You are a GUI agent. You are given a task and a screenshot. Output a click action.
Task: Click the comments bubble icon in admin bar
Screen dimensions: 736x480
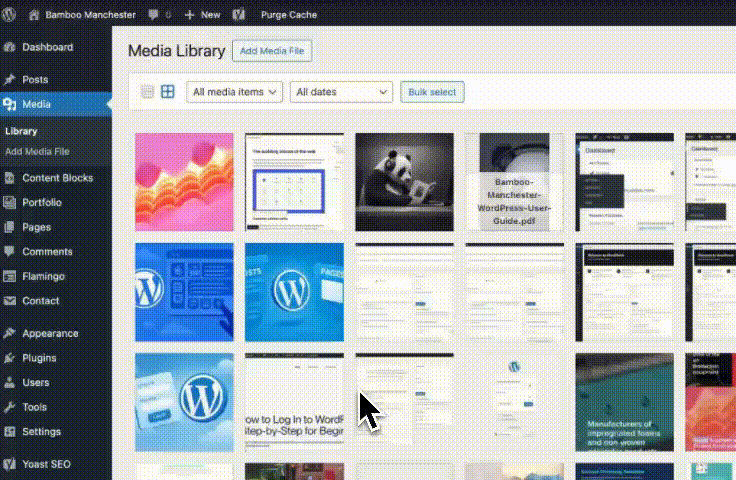click(x=153, y=15)
